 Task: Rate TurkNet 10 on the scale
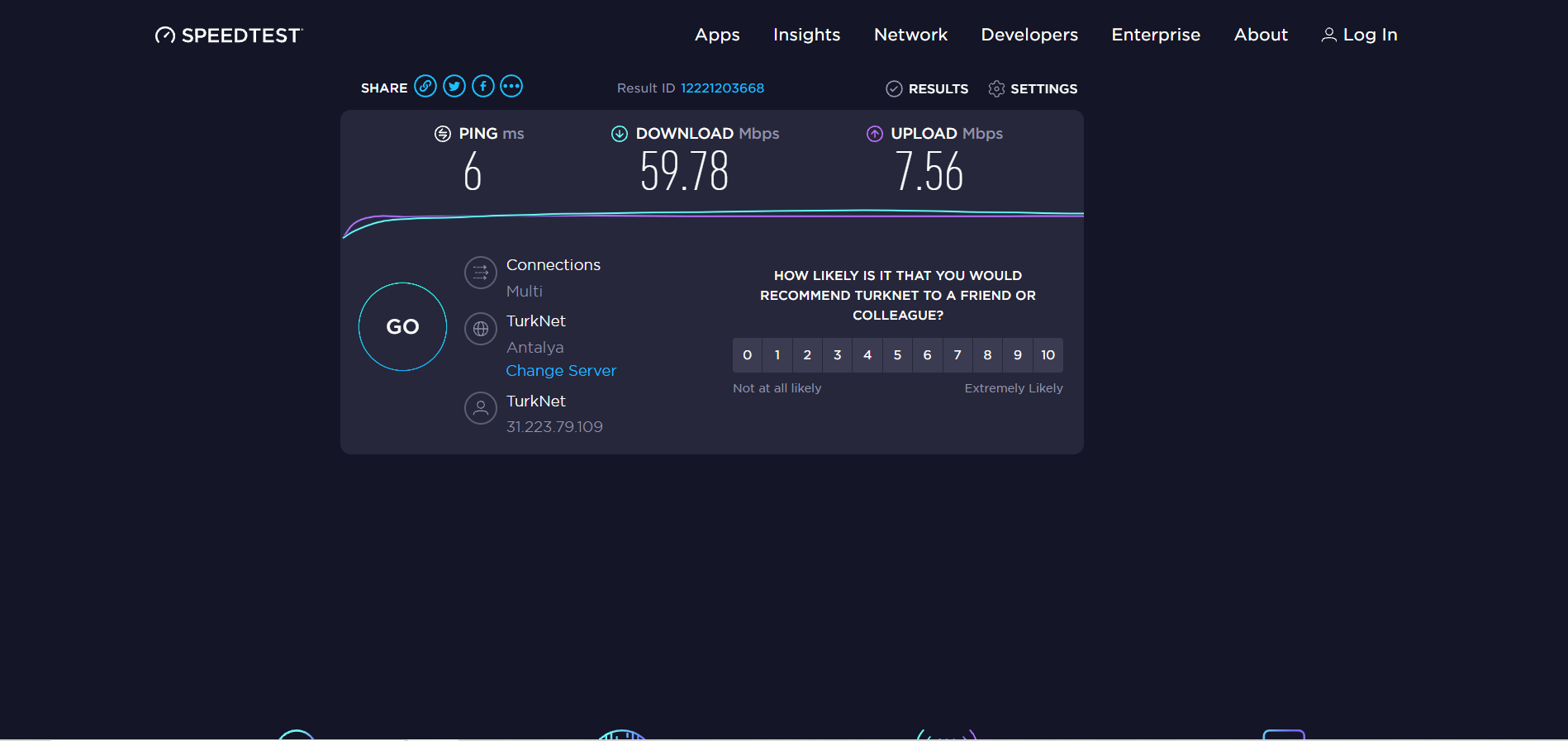[1048, 355]
